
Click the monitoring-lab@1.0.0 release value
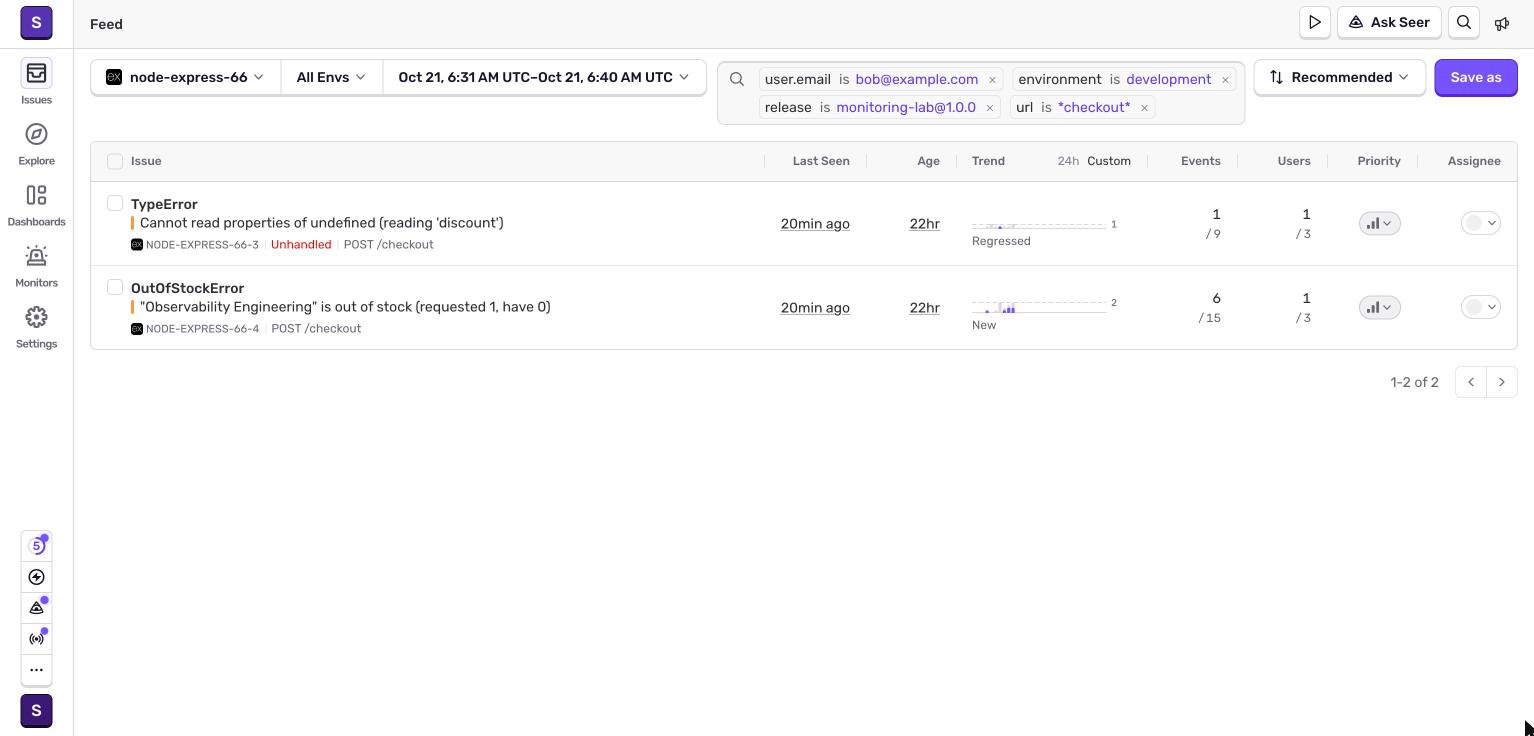click(x=906, y=107)
